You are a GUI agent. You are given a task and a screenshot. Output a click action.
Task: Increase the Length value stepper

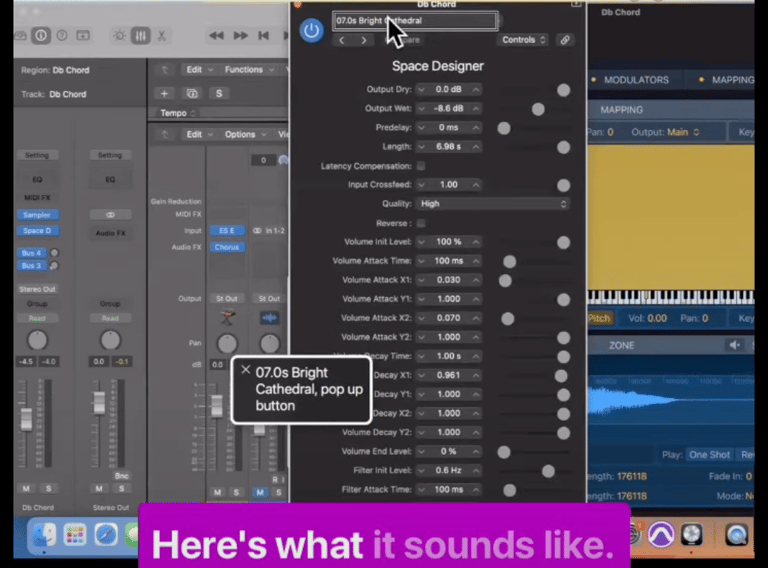476,147
